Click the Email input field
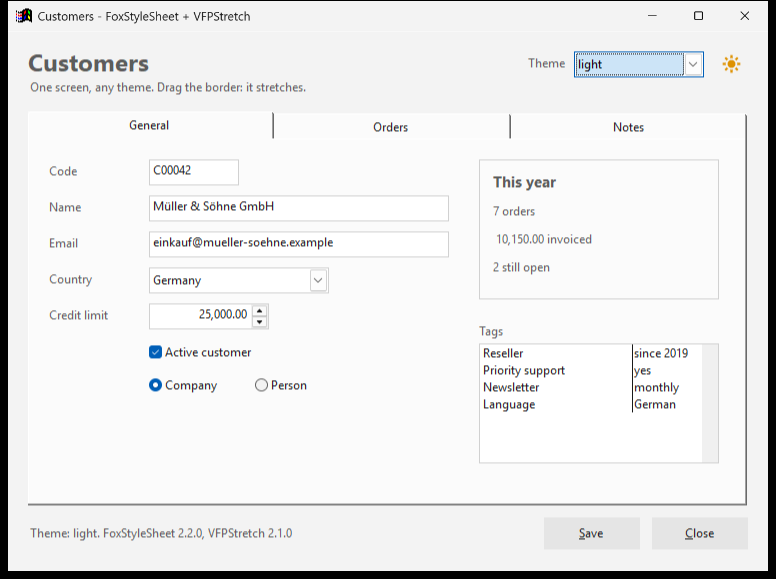 pos(298,244)
